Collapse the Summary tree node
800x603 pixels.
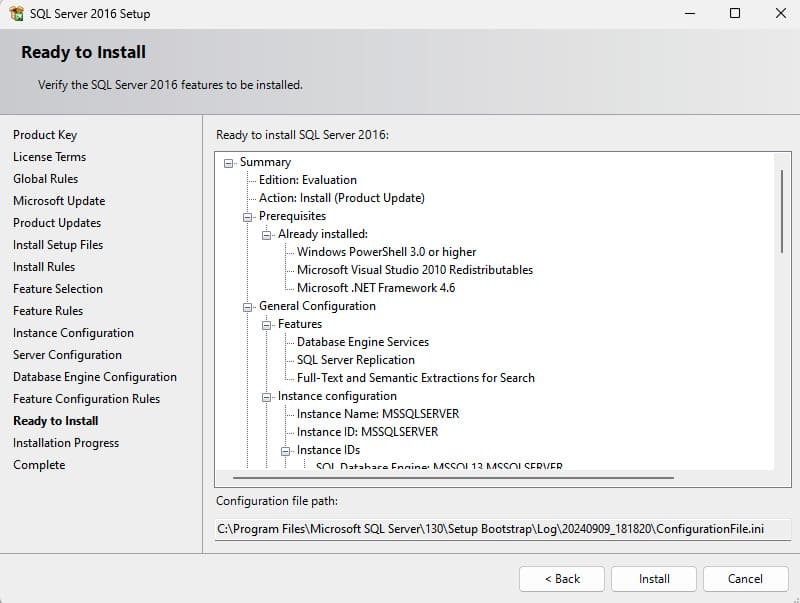(229, 162)
